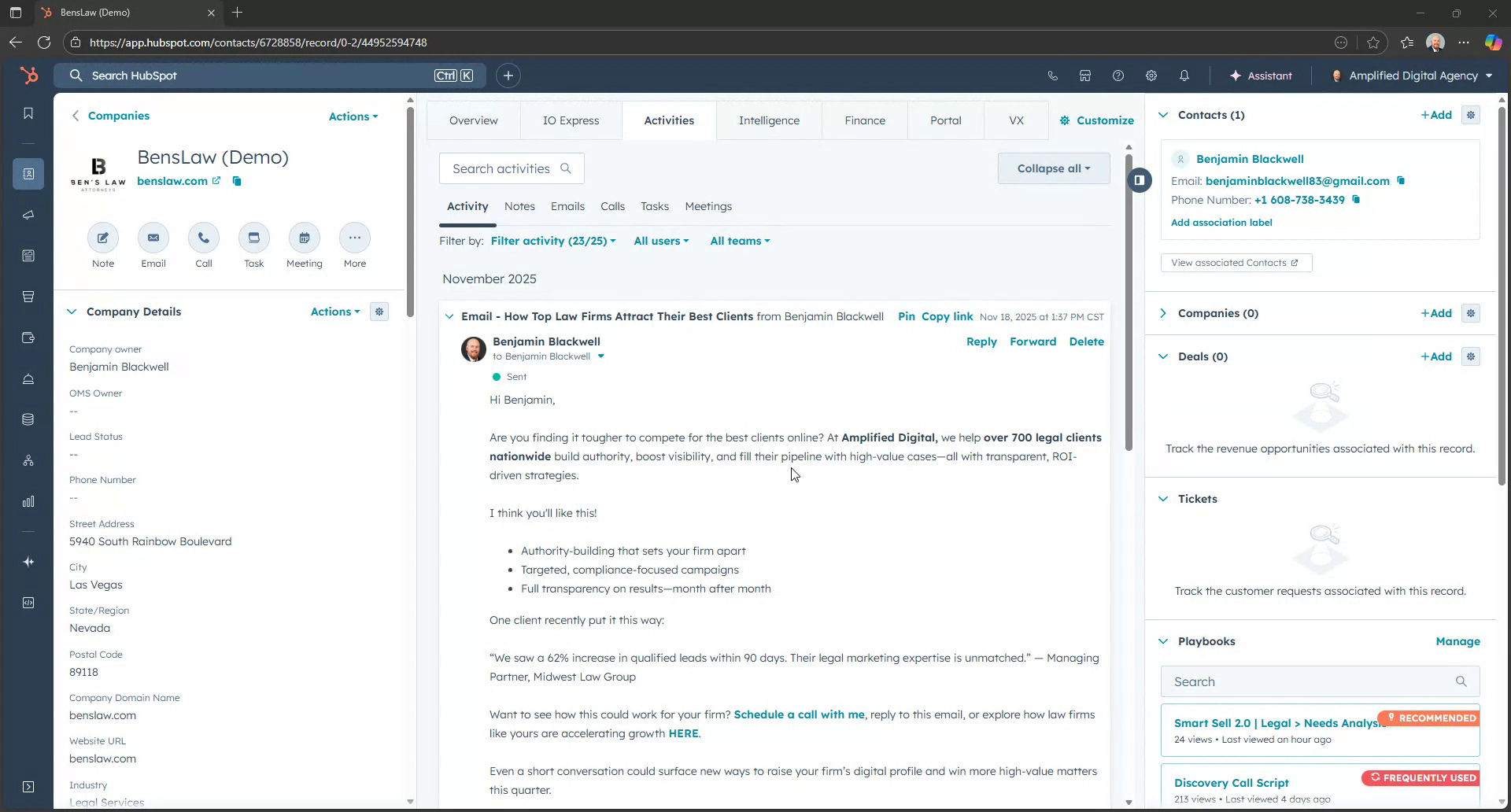Expand the Companies (0) section
Screen dimensions: 1511x812
click(1163, 312)
